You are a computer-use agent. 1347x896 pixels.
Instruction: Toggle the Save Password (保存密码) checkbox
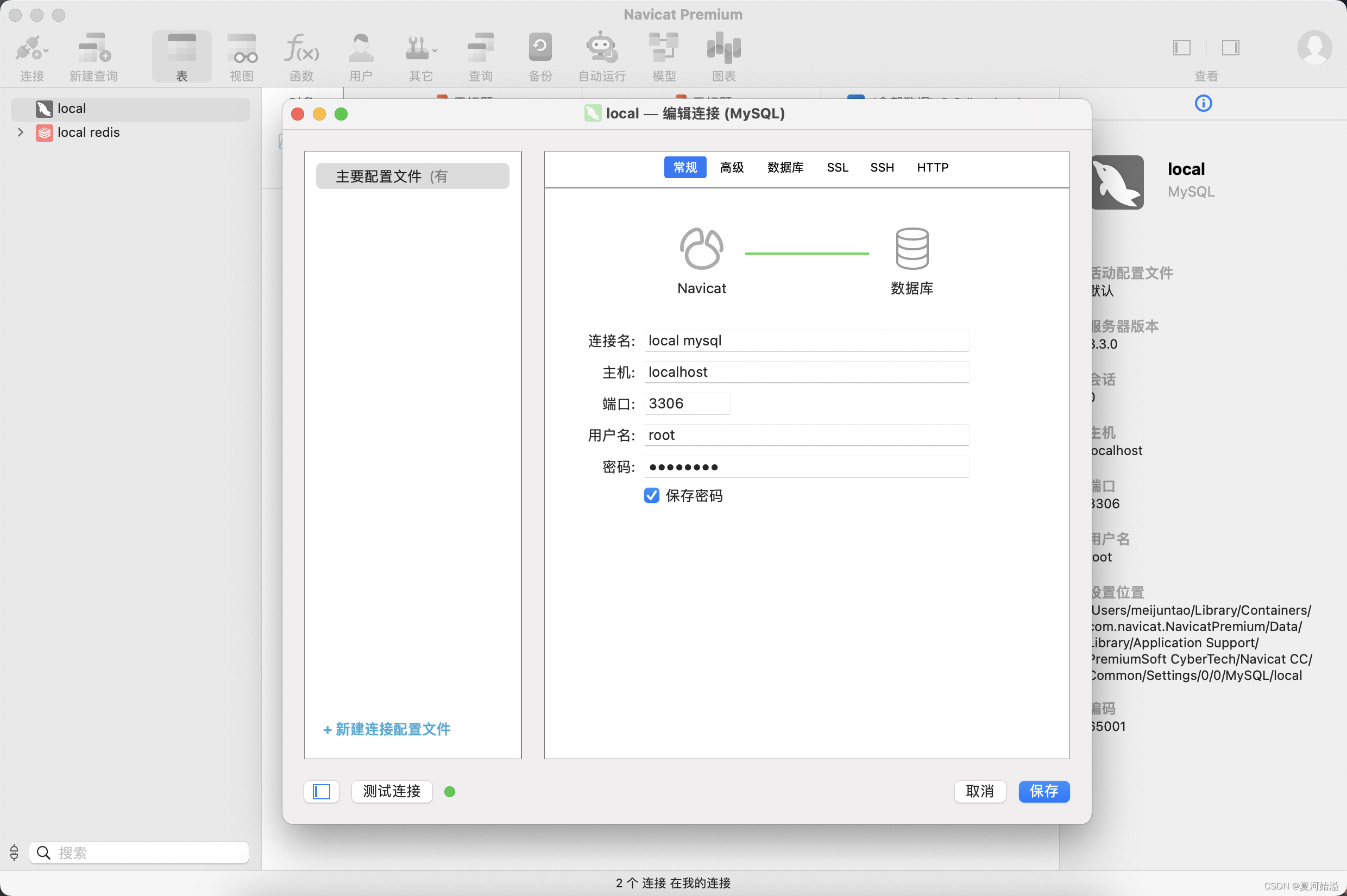click(x=651, y=495)
